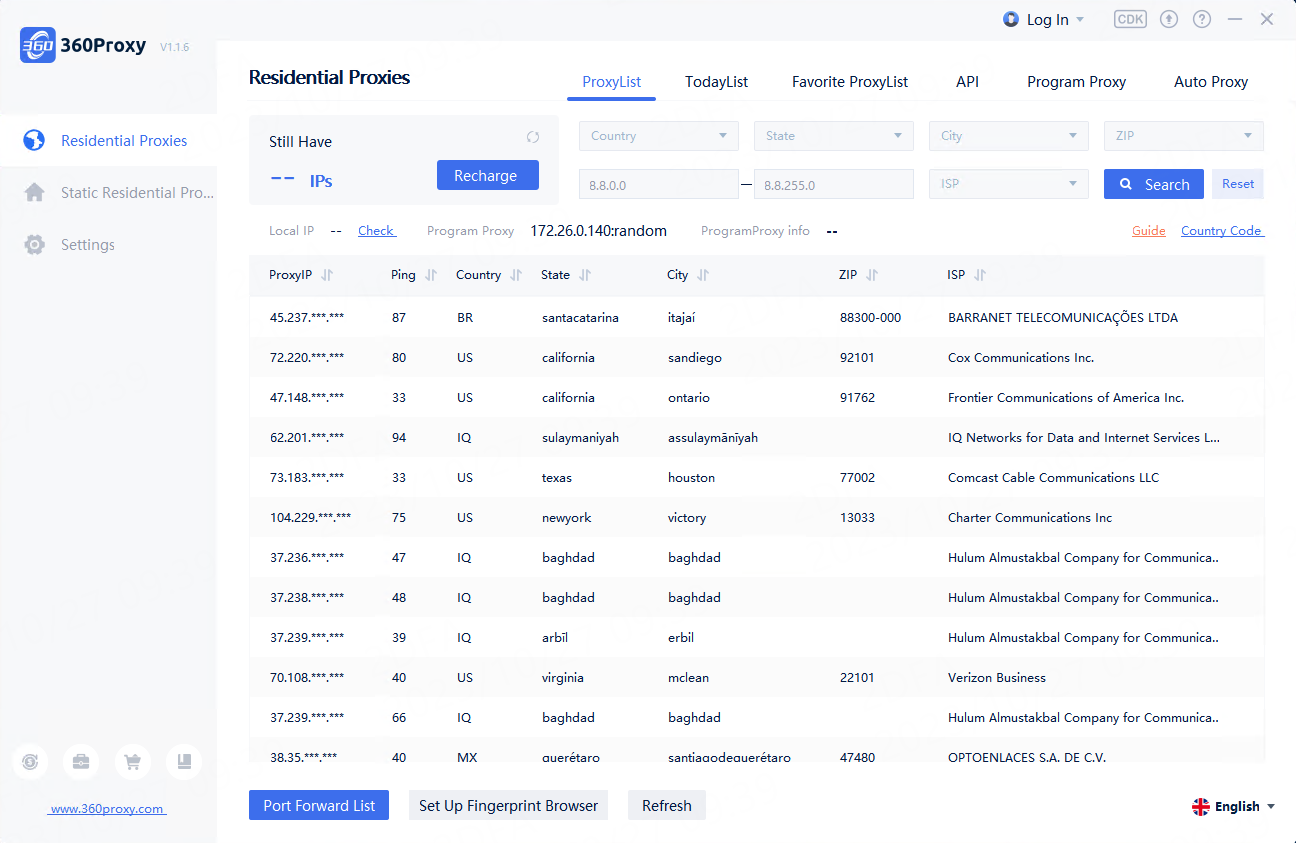Close the 360Proxy window

click(1267, 19)
